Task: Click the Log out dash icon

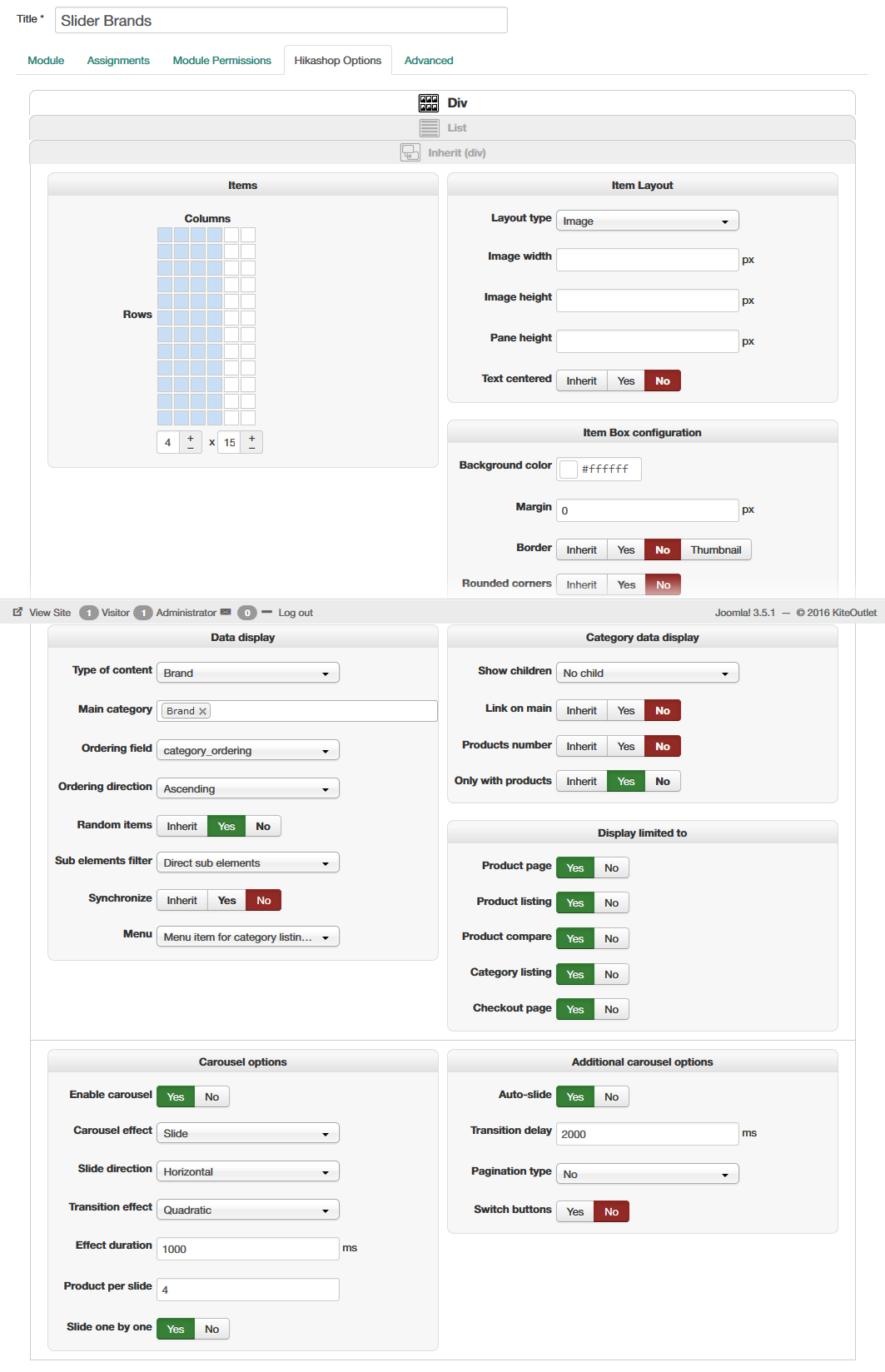Action: point(266,612)
